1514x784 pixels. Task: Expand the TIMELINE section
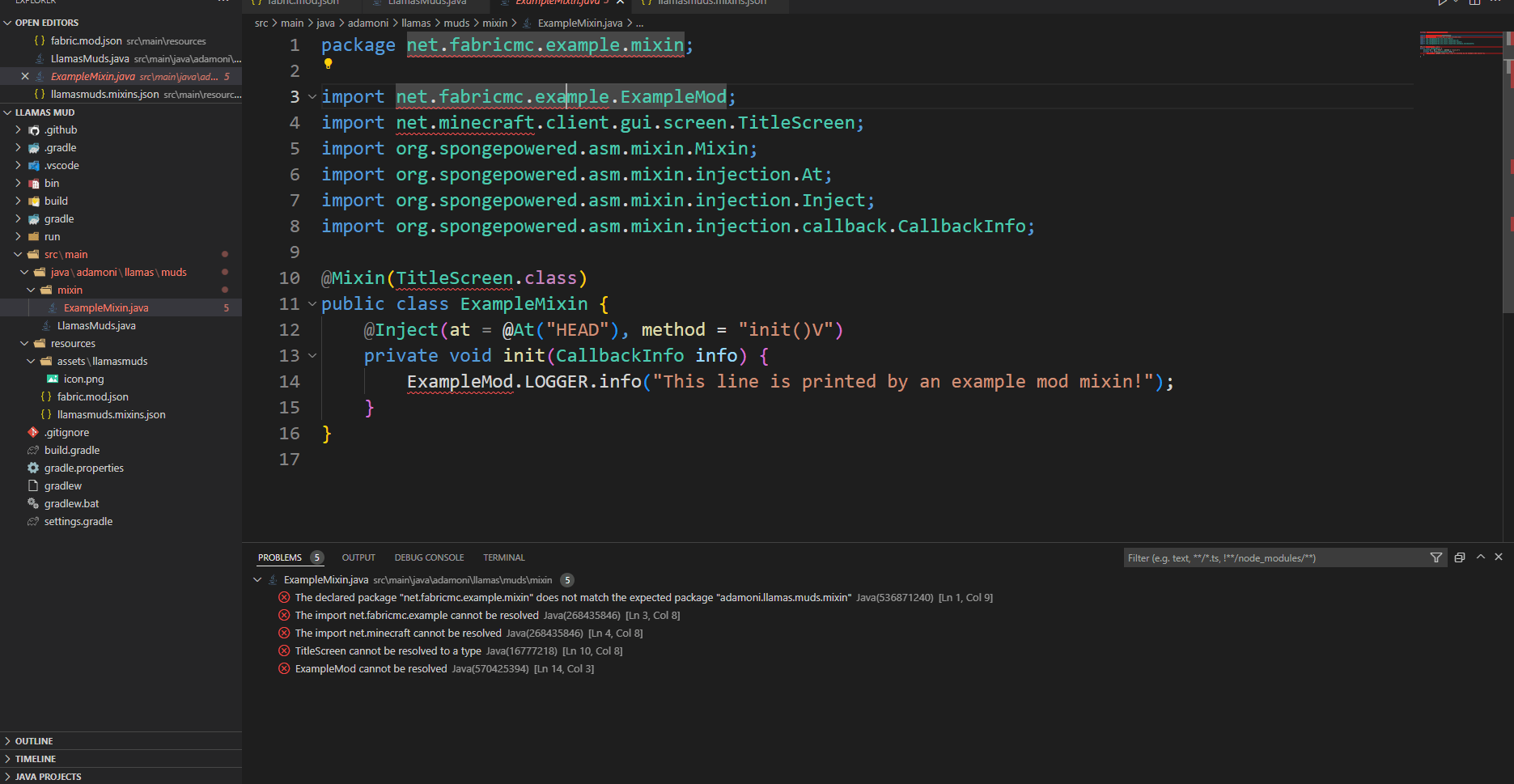point(7,759)
